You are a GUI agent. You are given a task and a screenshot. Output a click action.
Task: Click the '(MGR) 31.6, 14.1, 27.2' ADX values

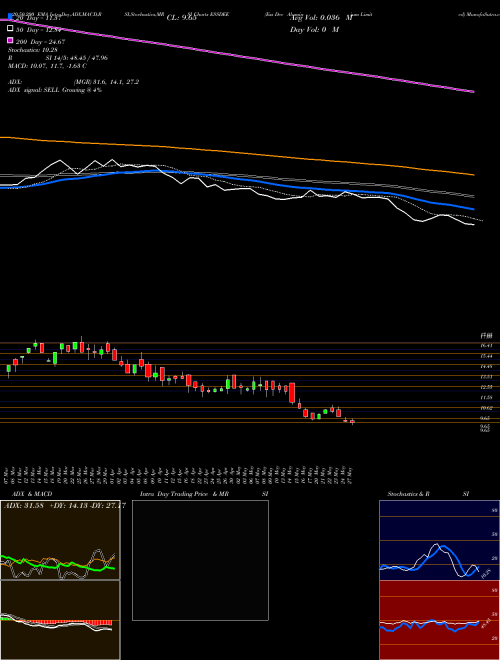coord(106,82)
